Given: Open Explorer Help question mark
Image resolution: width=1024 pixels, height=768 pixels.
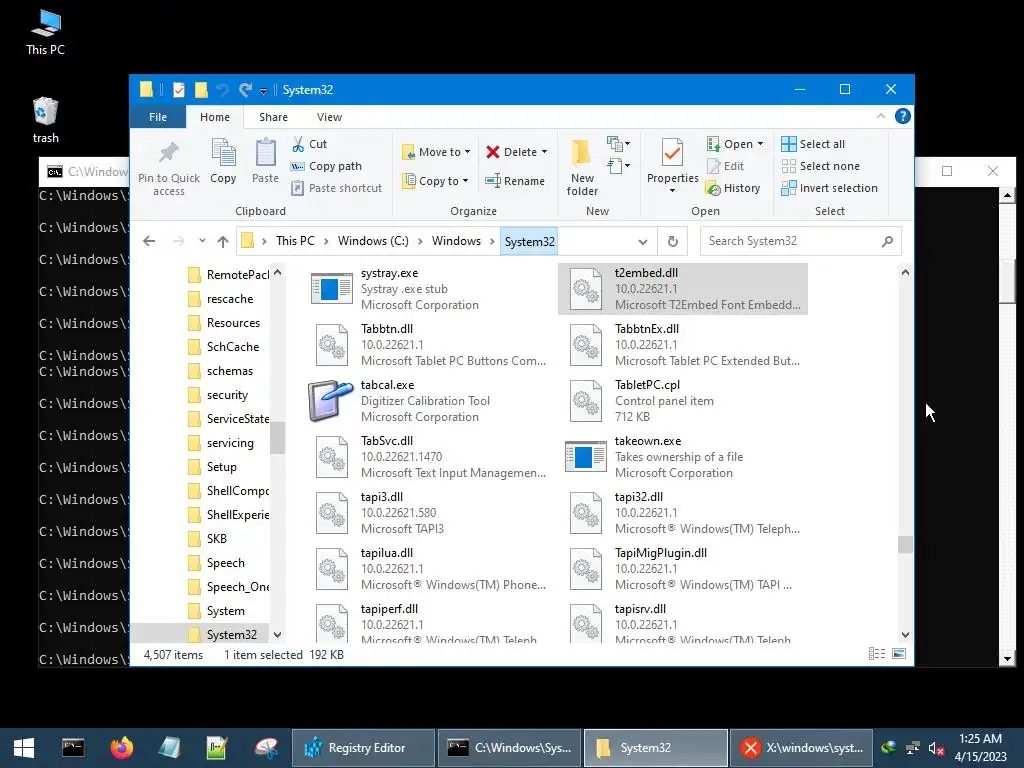Looking at the screenshot, I should (903, 116).
